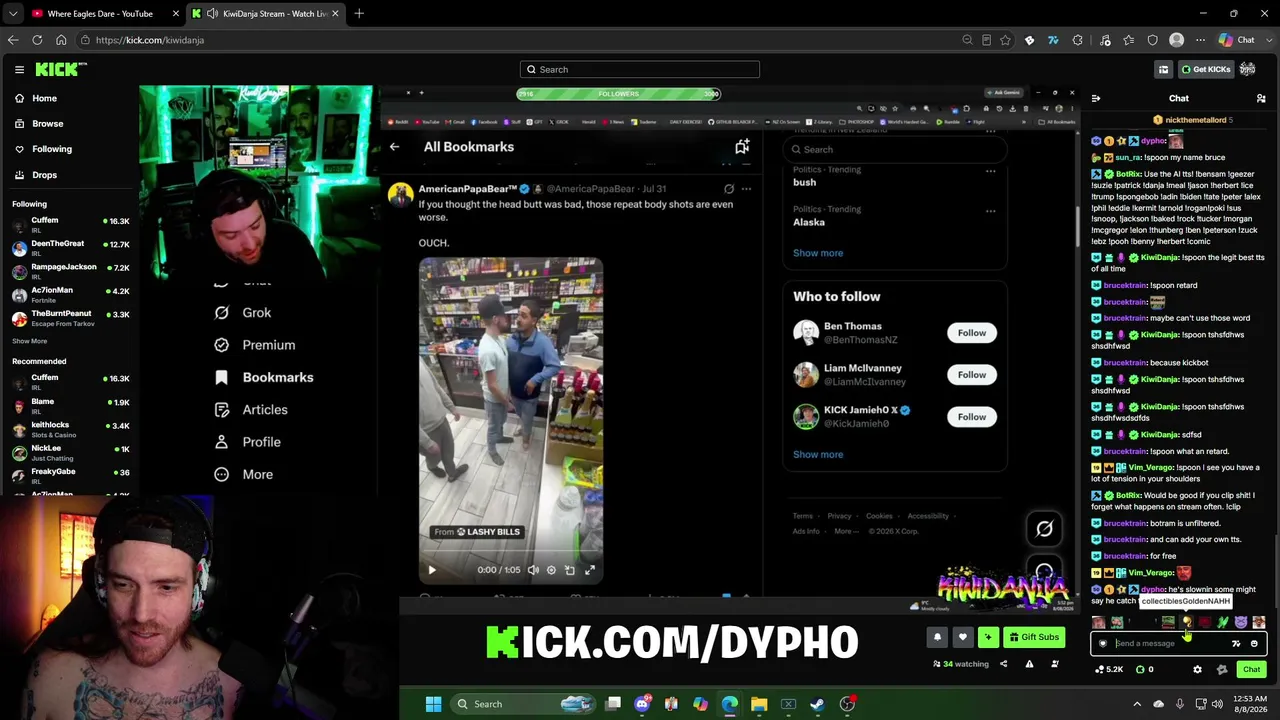Toggle follow heart button
Image resolution: width=1280 pixels, height=720 pixels.
tap(963, 637)
